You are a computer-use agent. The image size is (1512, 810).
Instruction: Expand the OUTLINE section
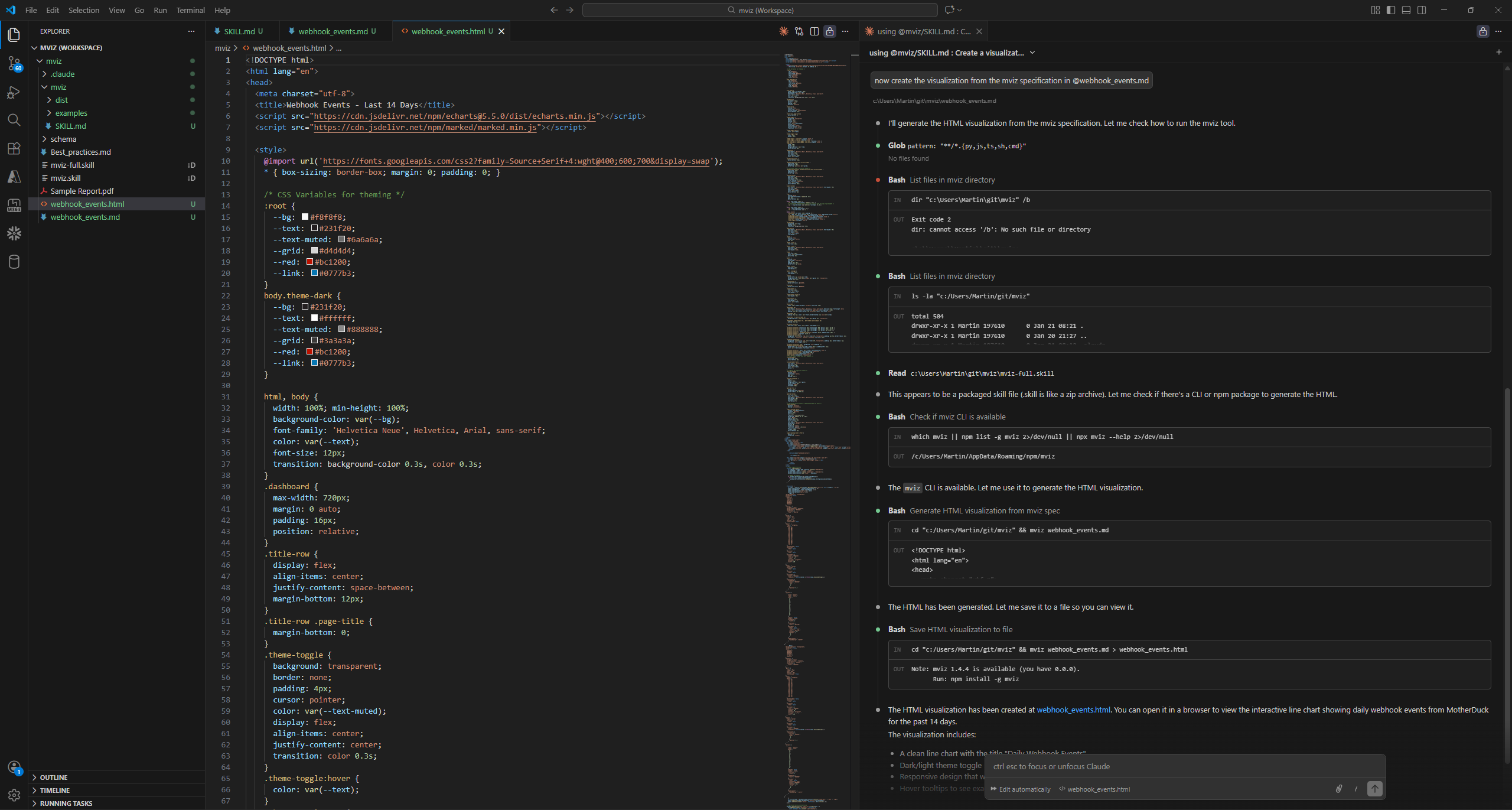coord(54,778)
